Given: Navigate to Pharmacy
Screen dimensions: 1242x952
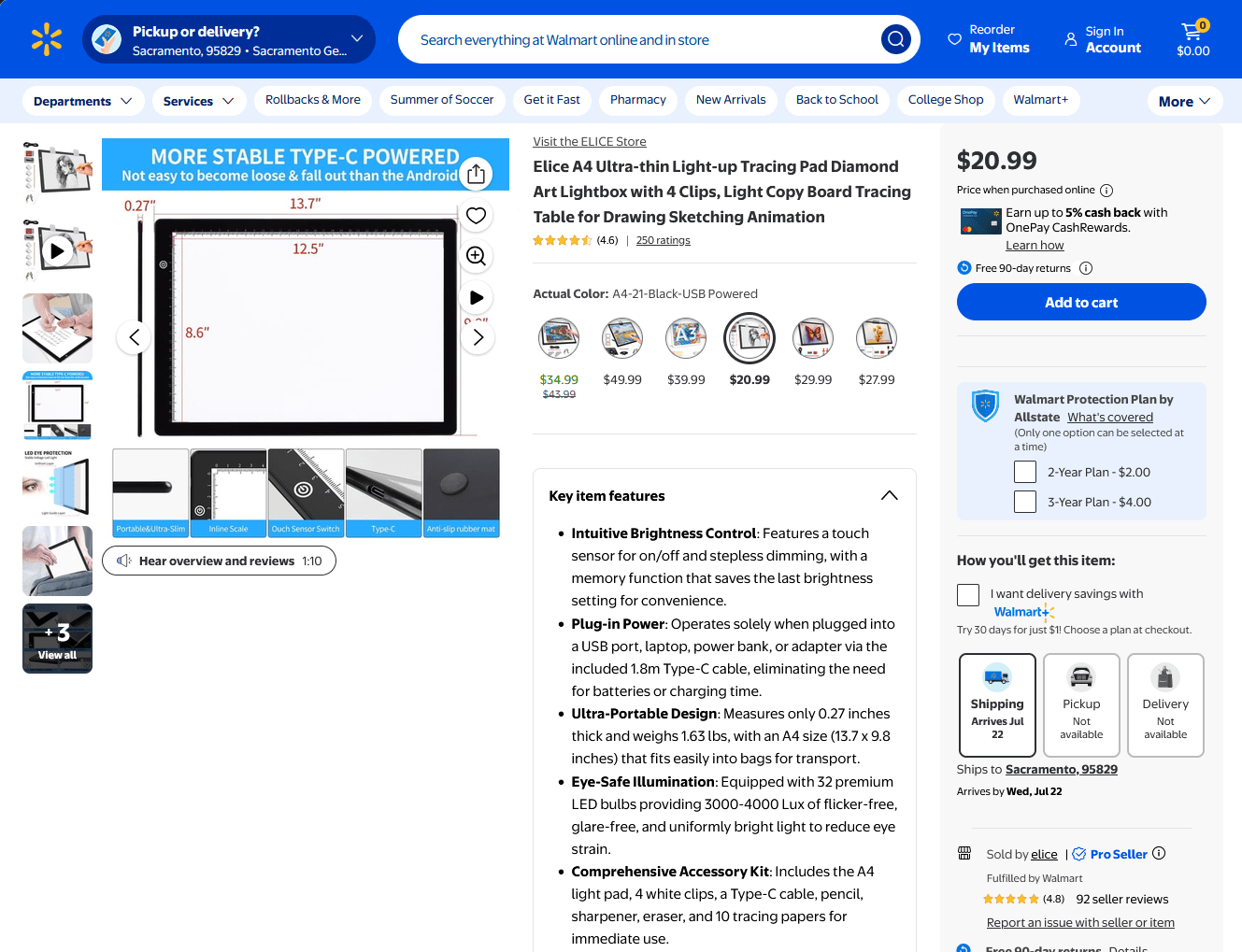Looking at the screenshot, I should 638,100.
